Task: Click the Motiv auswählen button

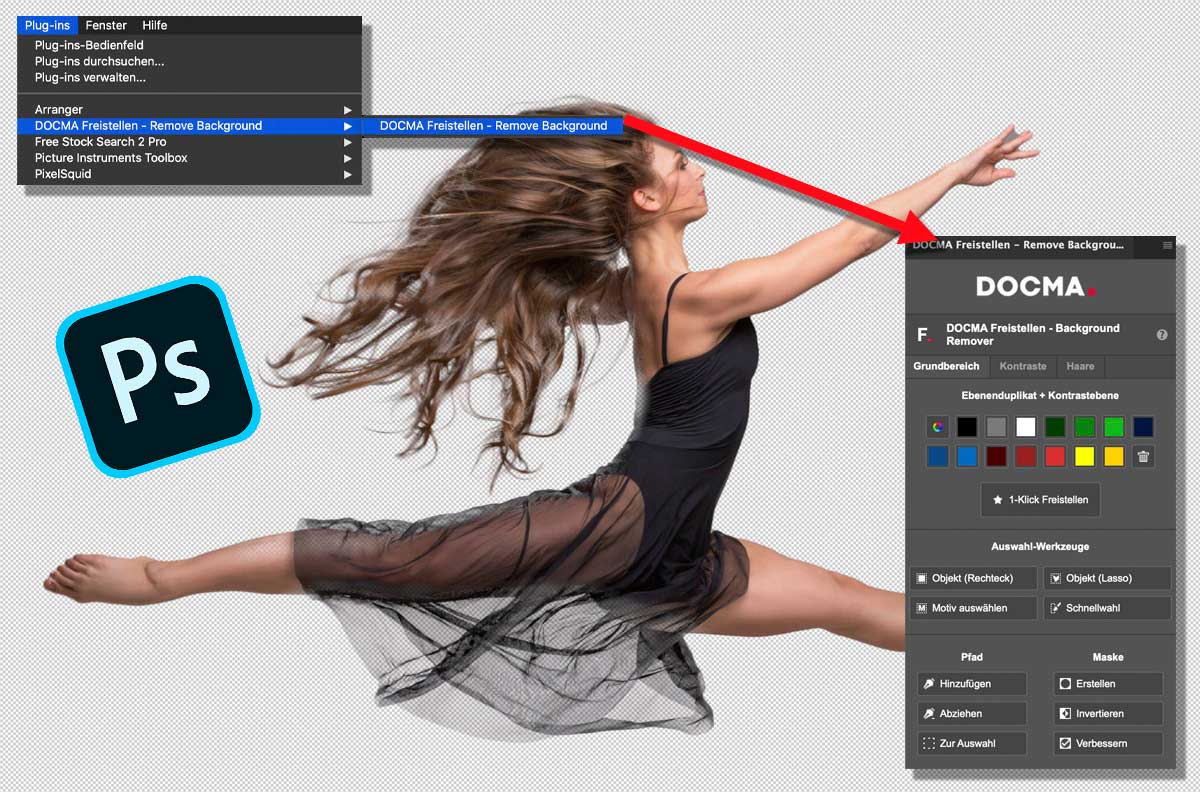Action: pyautogui.click(x=973, y=608)
